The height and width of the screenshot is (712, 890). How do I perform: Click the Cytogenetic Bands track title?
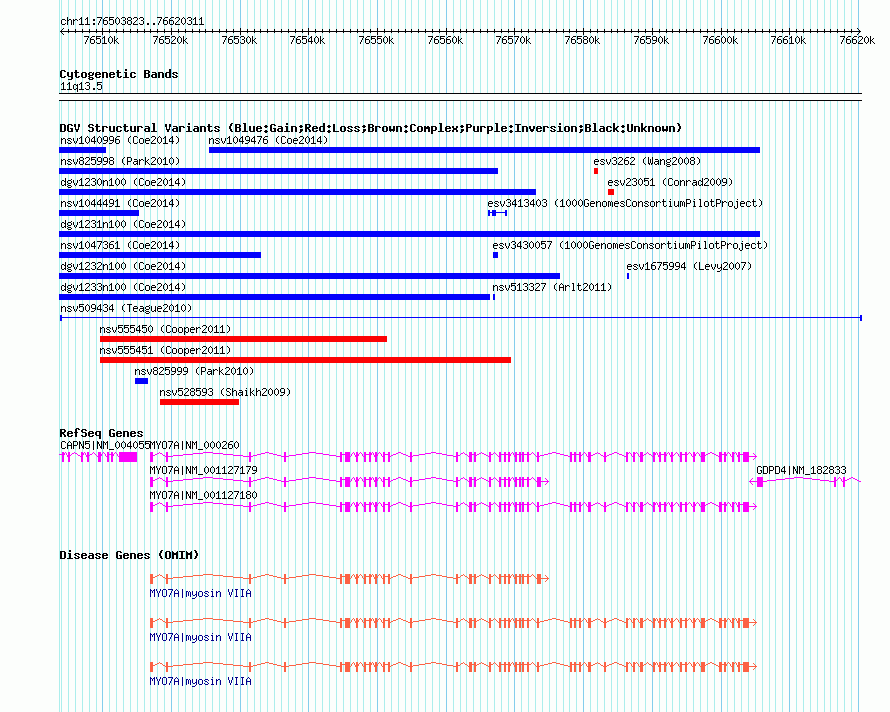(x=119, y=74)
